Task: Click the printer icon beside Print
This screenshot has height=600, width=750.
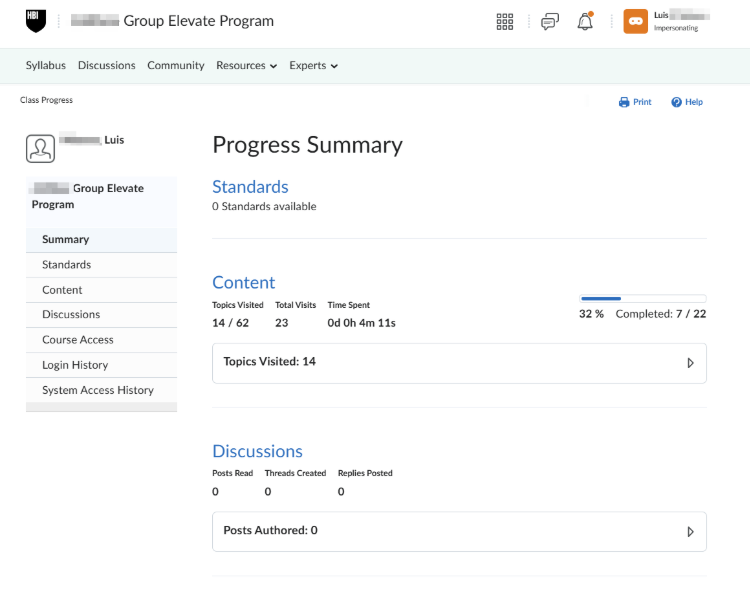Action: [x=624, y=102]
